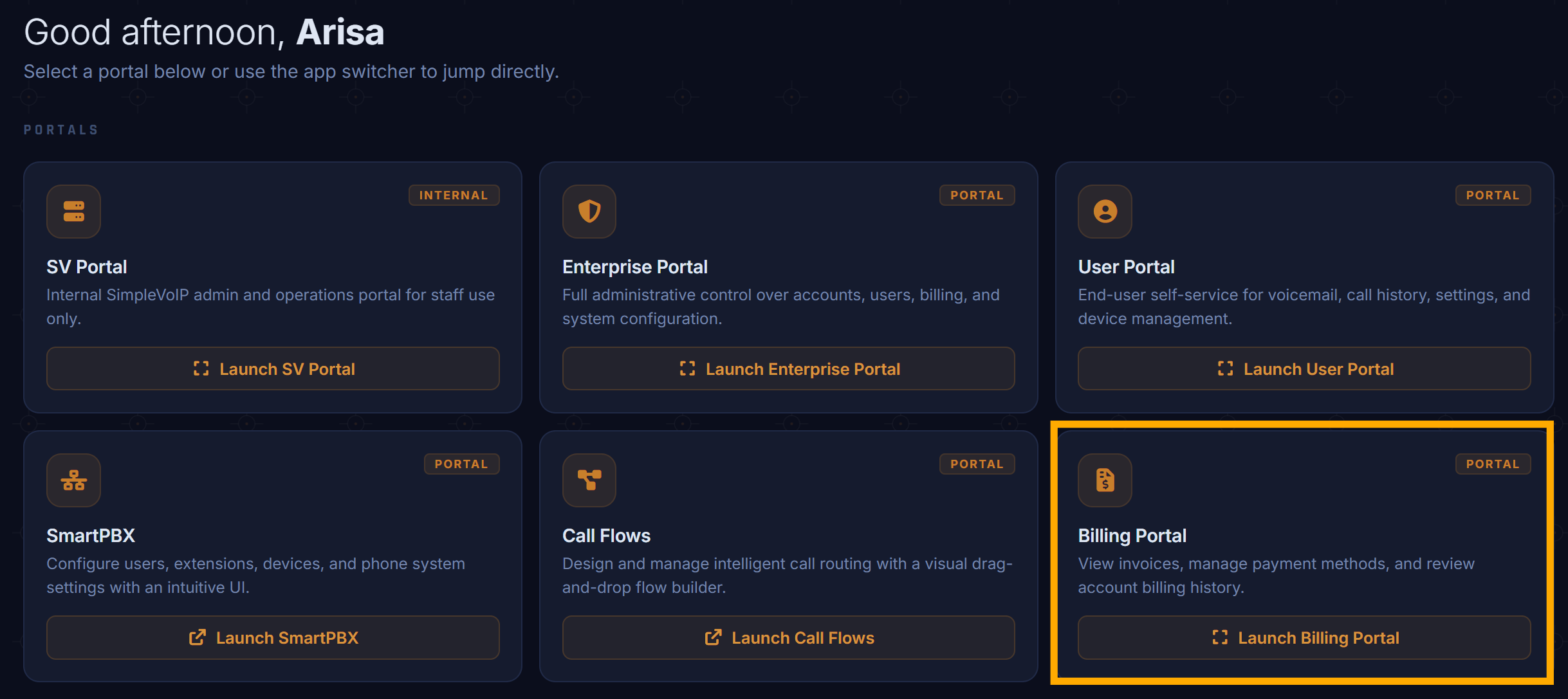Image resolution: width=1568 pixels, height=699 pixels.
Task: Launch the Billing Portal
Action: [1304, 637]
